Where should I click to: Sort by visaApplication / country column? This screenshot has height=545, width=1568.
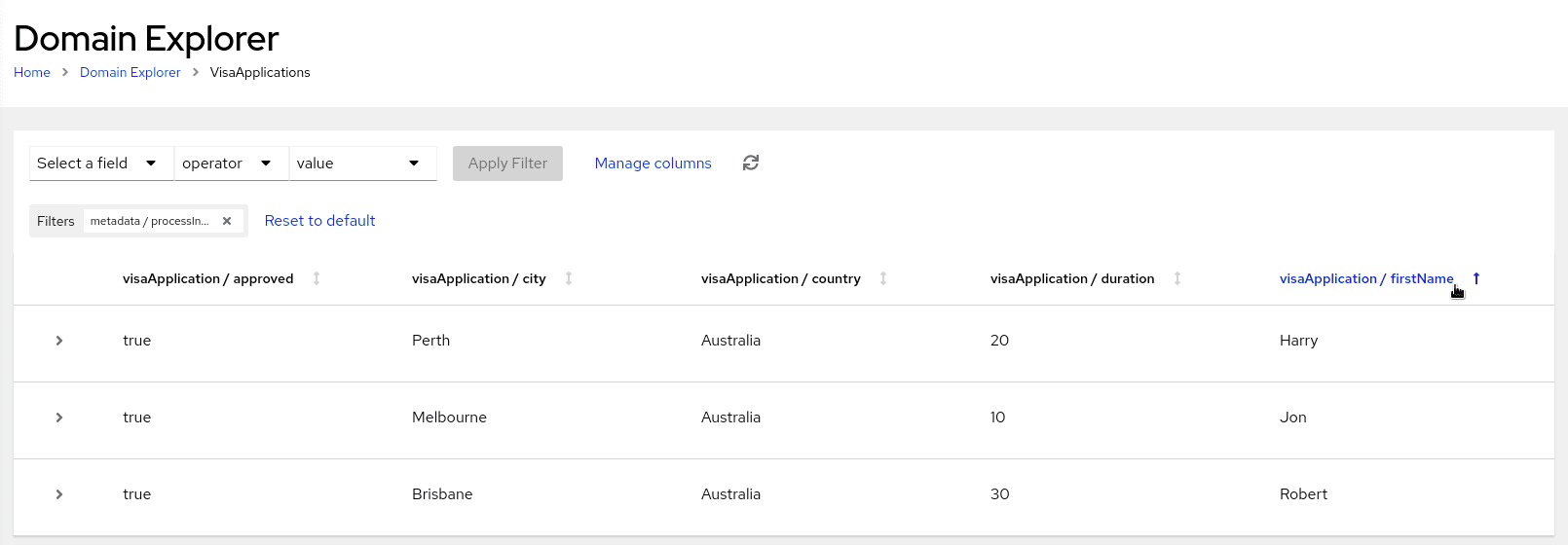click(883, 278)
